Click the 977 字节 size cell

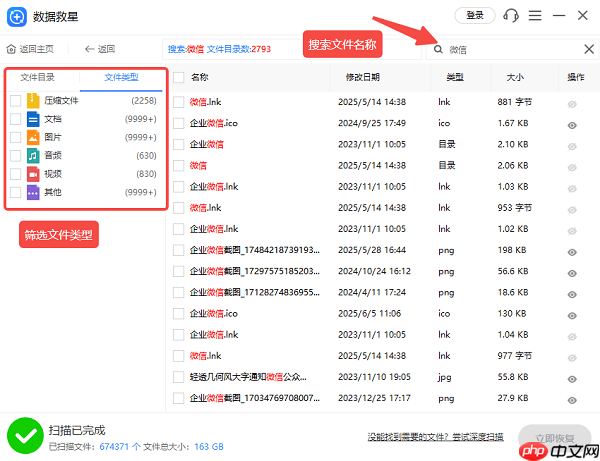click(x=515, y=356)
